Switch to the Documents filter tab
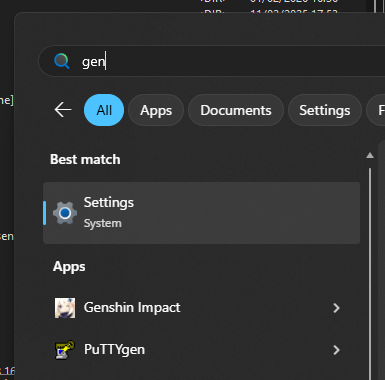Image resolution: width=385 pixels, height=380 pixels. (x=236, y=110)
